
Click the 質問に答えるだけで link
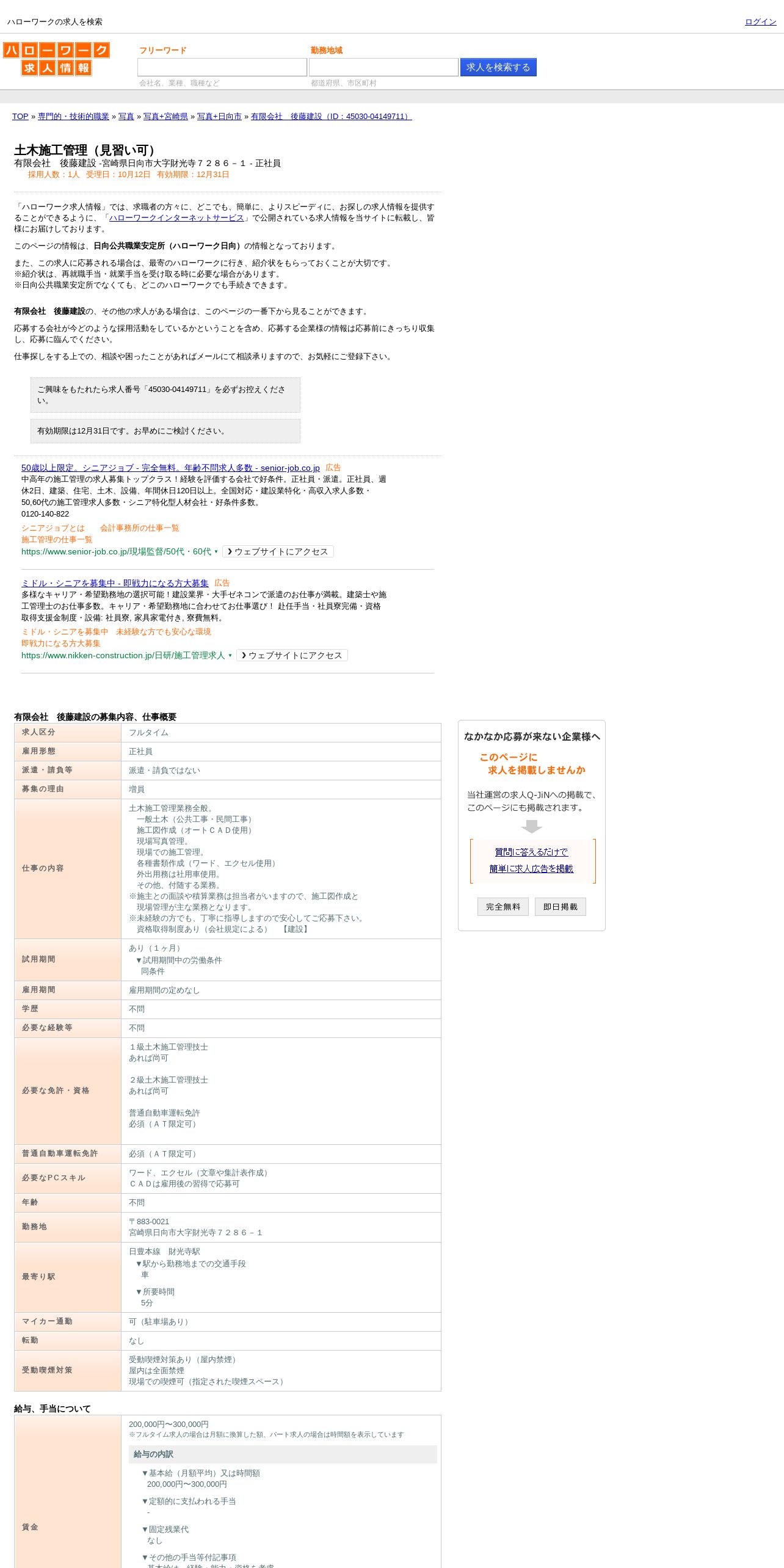531,852
